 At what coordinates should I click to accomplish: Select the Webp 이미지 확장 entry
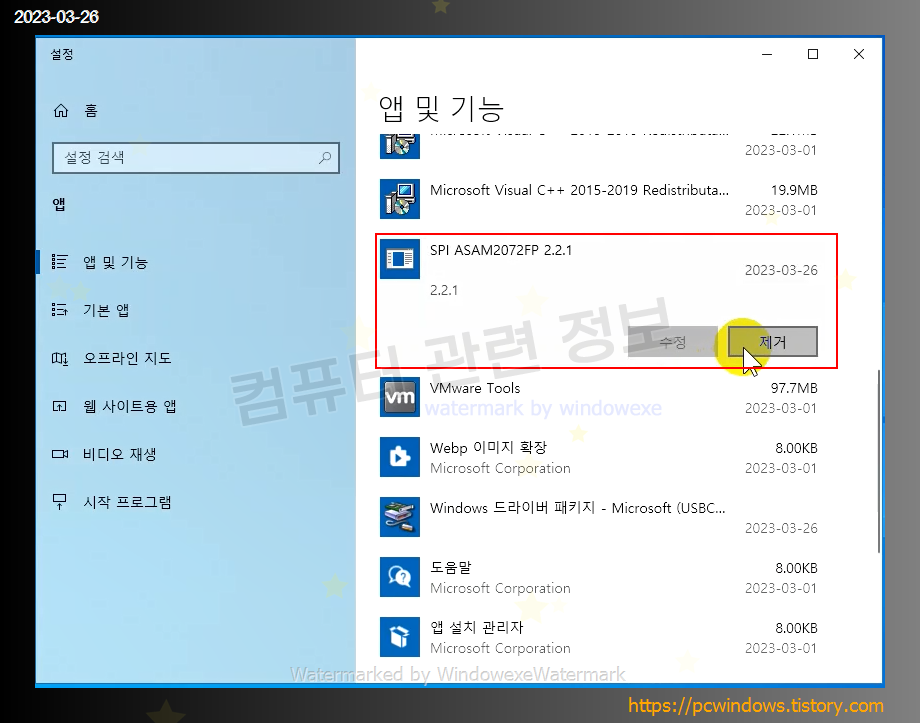(x=488, y=448)
